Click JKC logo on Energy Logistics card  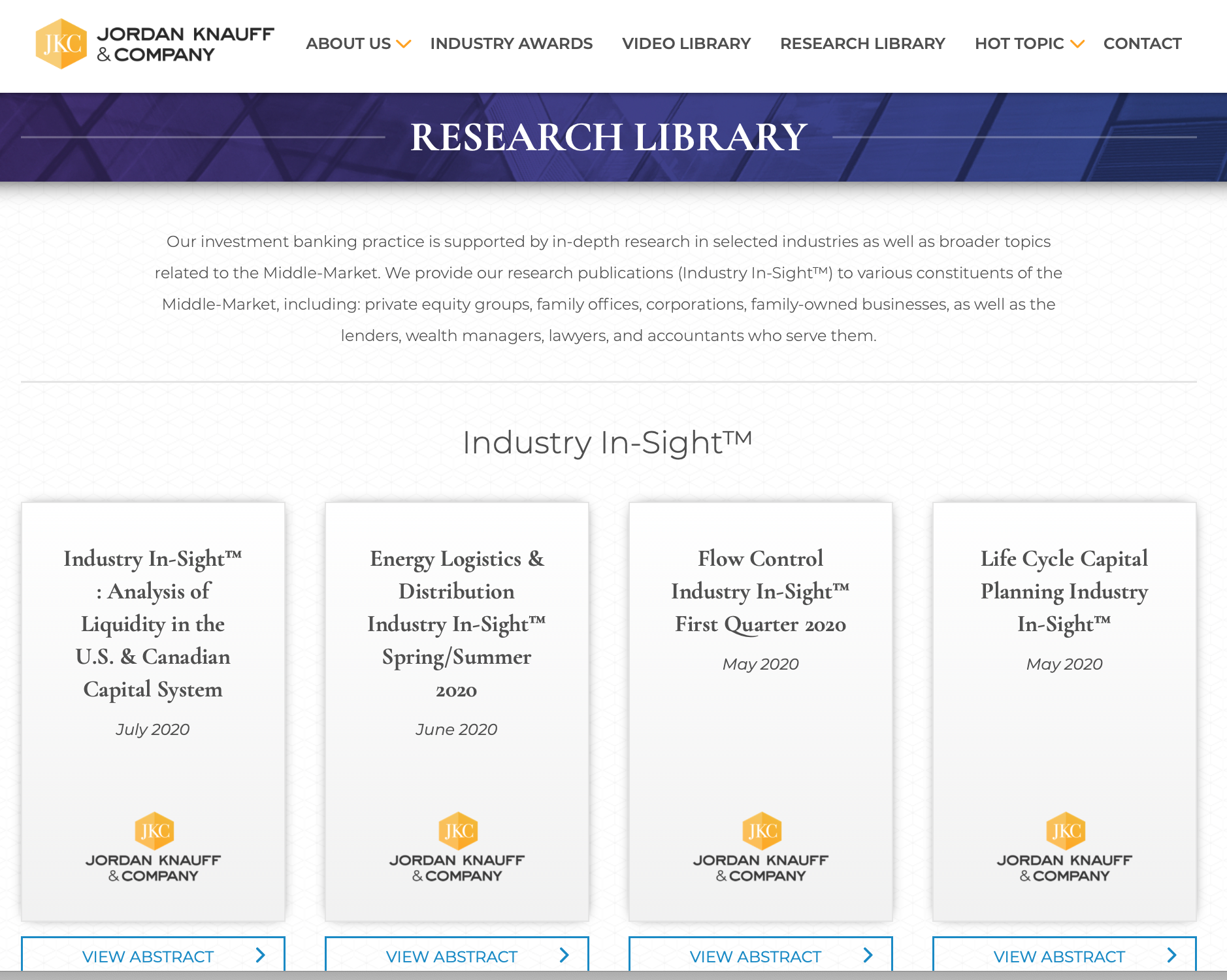457,847
